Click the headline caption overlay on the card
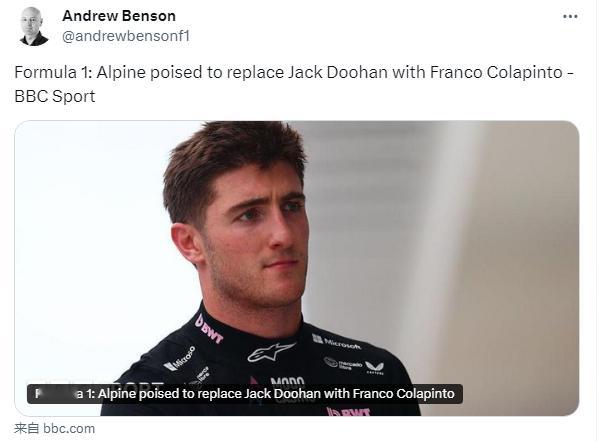Image resolution: width=597 pixels, height=442 pixels. [x=245, y=394]
